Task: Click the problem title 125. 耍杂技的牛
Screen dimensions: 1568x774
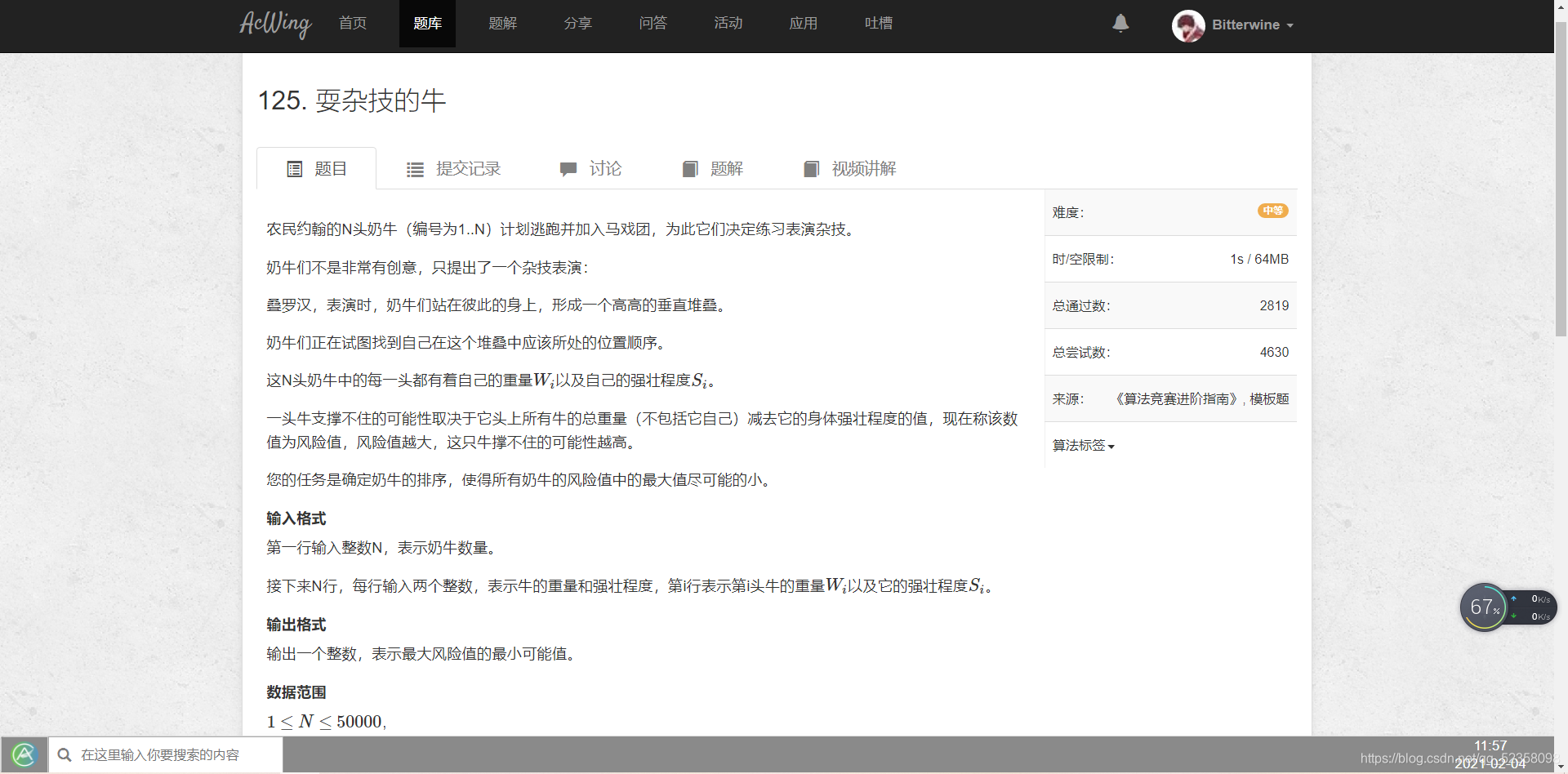Action: (x=352, y=100)
